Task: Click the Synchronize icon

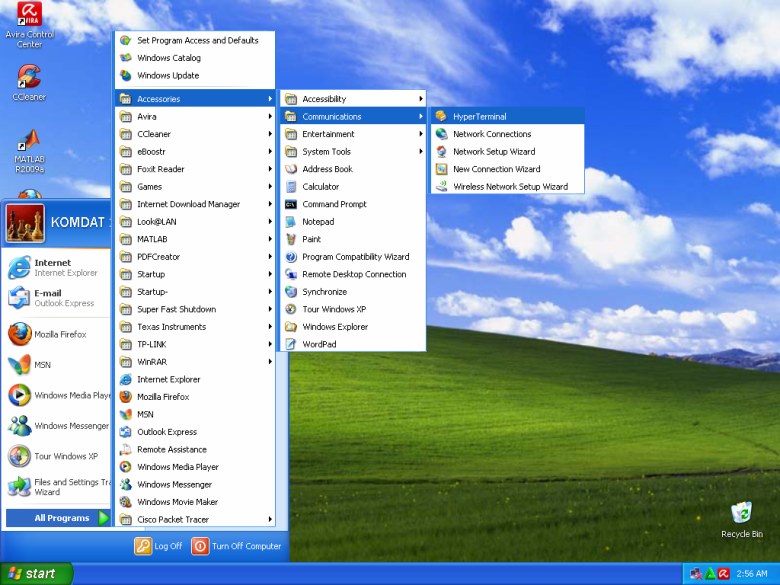Action: point(291,292)
